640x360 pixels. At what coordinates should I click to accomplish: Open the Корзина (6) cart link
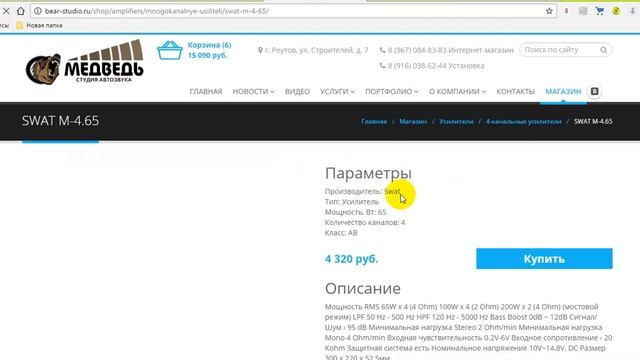[x=209, y=45]
